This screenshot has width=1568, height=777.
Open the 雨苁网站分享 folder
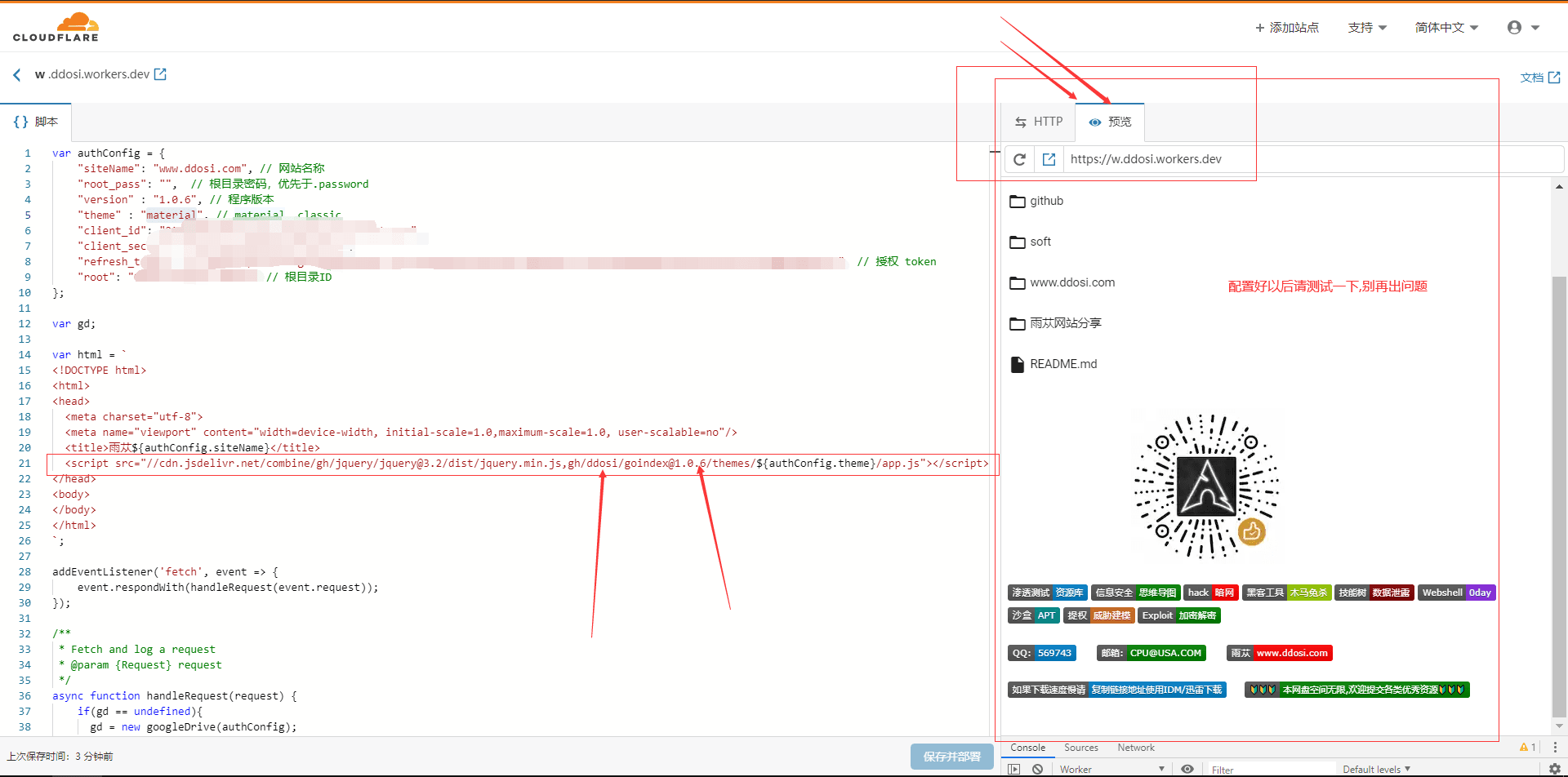point(1066,323)
